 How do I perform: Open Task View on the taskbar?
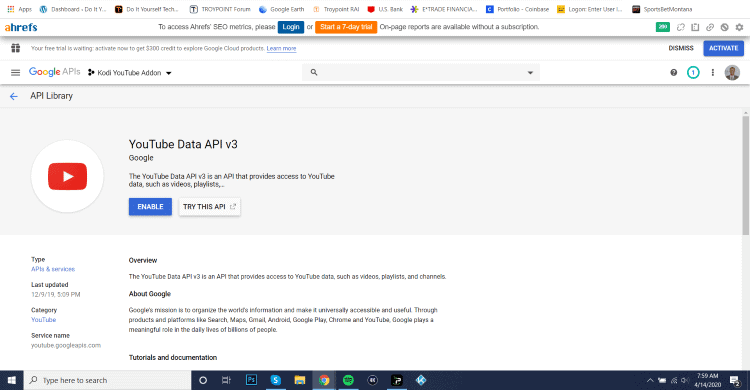coord(226,380)
